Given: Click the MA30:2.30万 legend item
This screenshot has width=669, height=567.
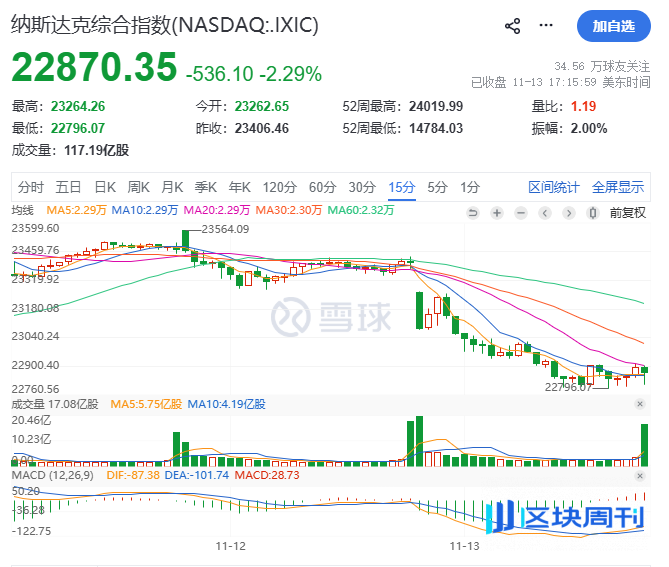Looking at the screenshot, I should pos(288,210).
